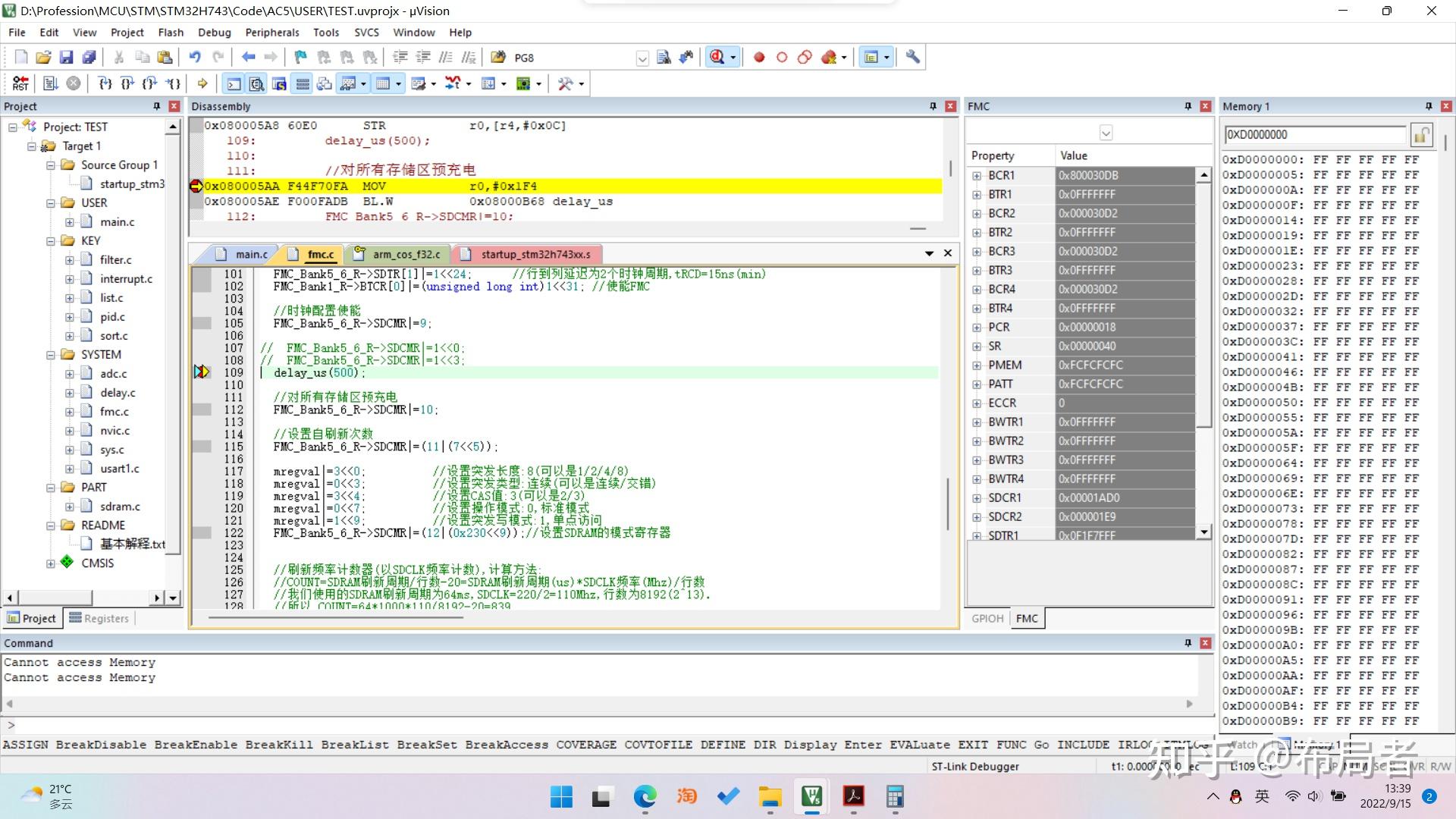
Task: Toggle the Command Window toolbar button
Action: tap(234, 83)
